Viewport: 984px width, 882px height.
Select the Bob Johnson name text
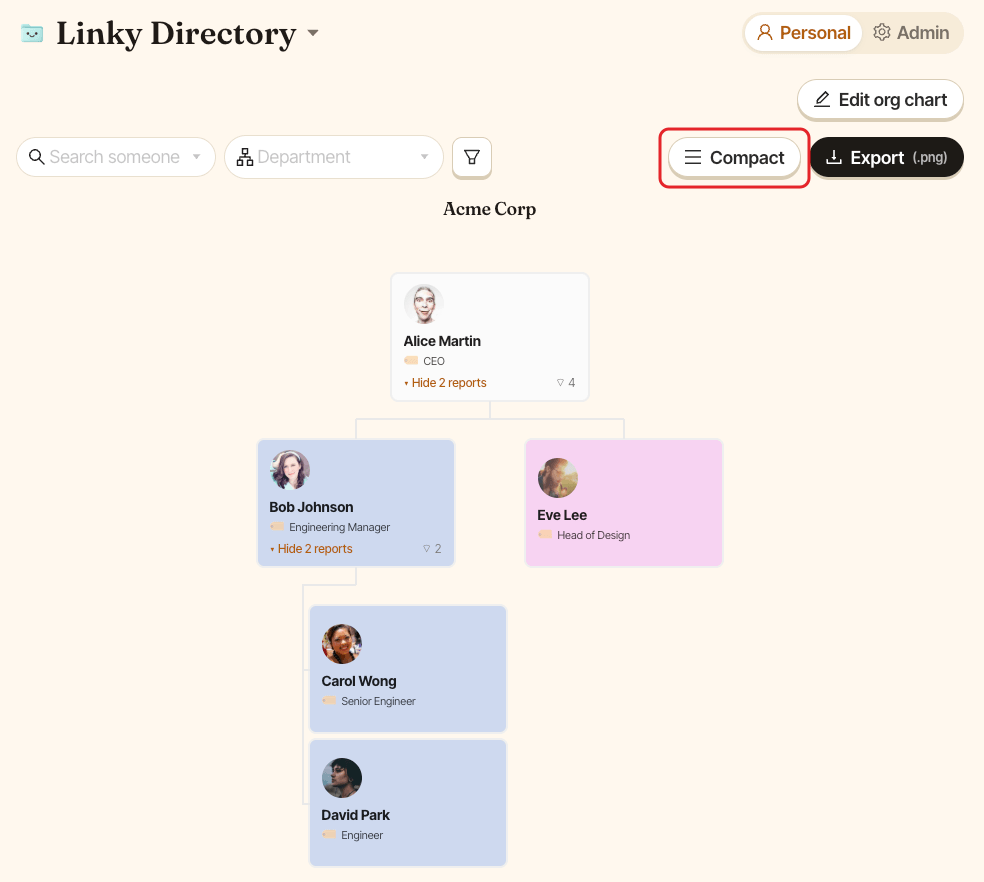click(x=311, y=507)
